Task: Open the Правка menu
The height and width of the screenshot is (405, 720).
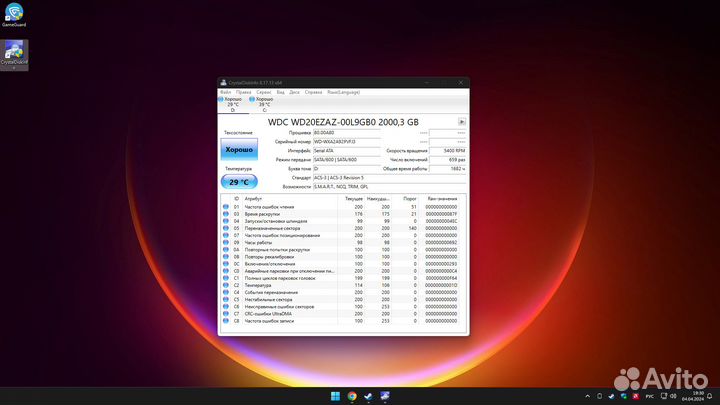Action: coord(243,92)
